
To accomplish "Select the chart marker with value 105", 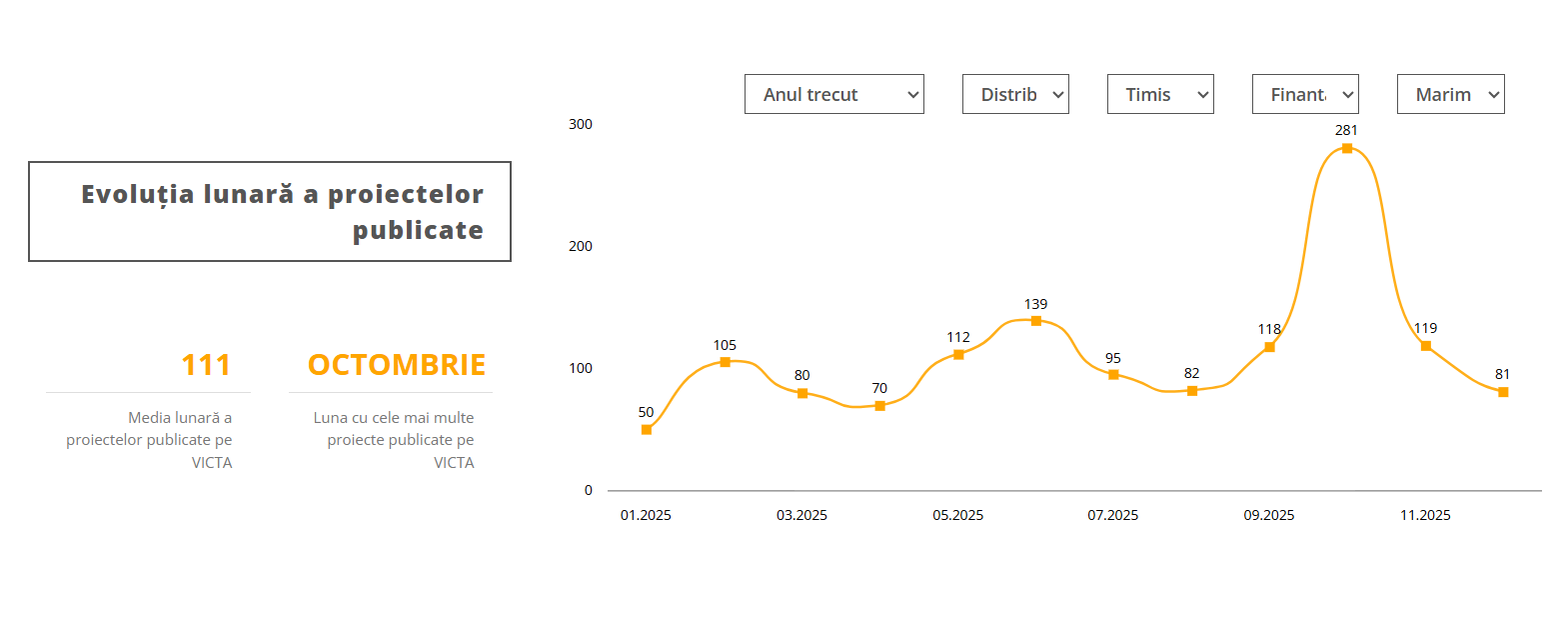I will (x=726, y=362).
